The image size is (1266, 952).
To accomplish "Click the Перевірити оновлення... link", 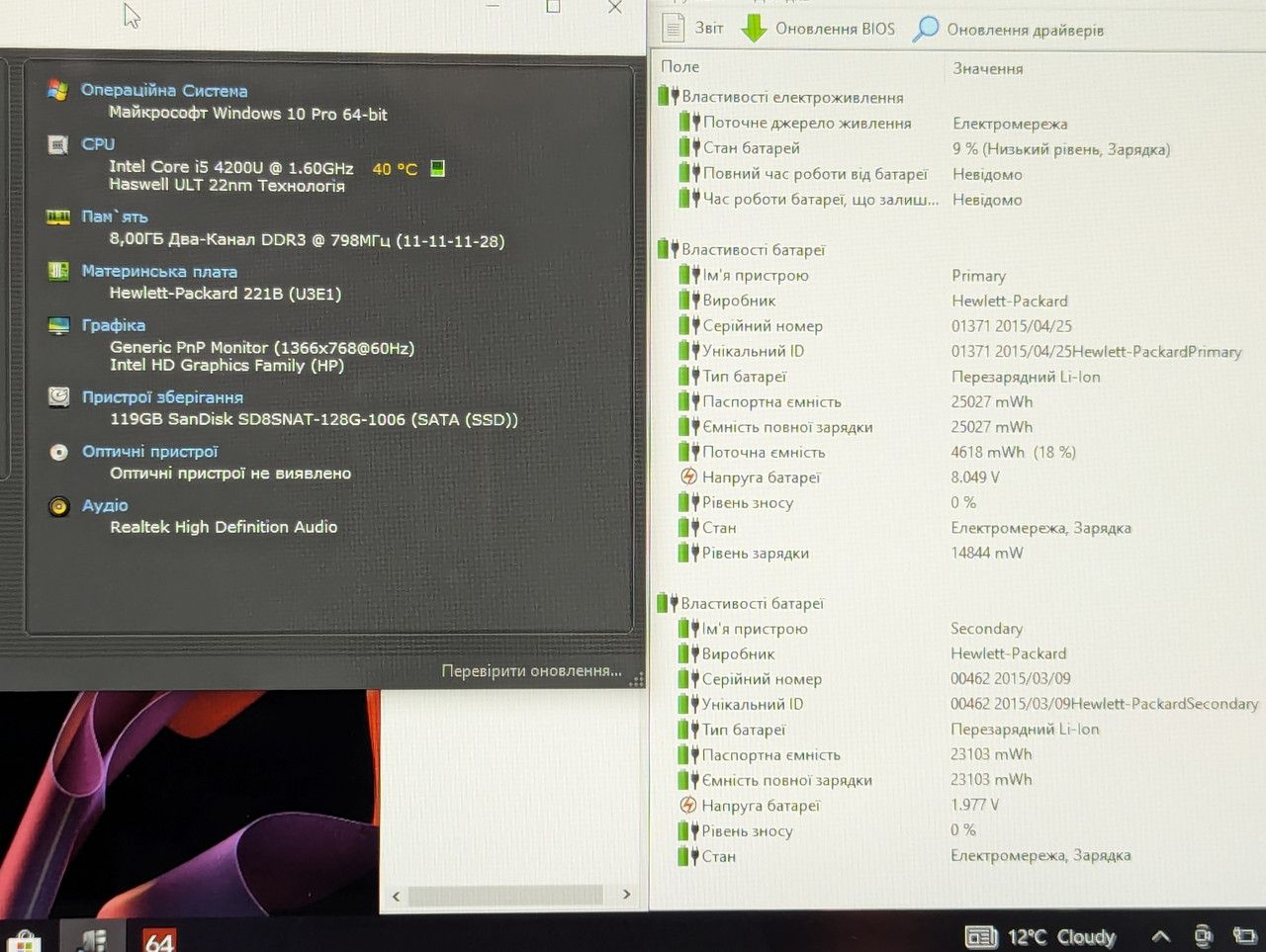I will click(x=532, y=670).
